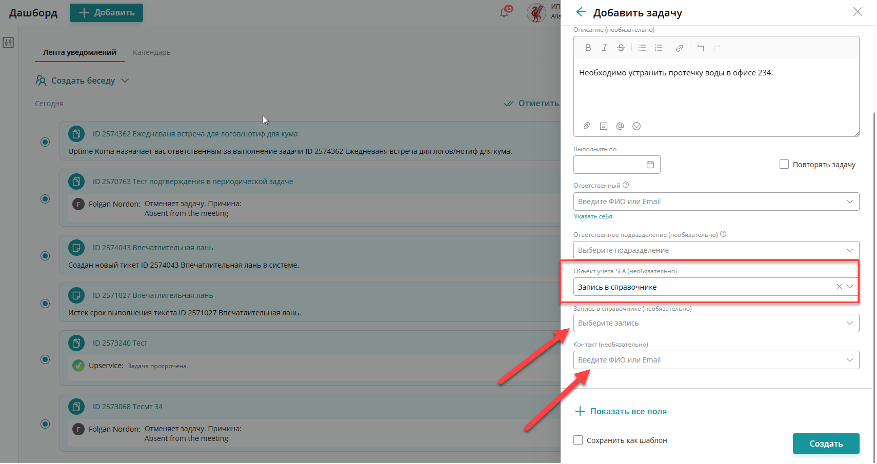Undo last edit in description editor

pyautogui.click(x=700, y=48)
